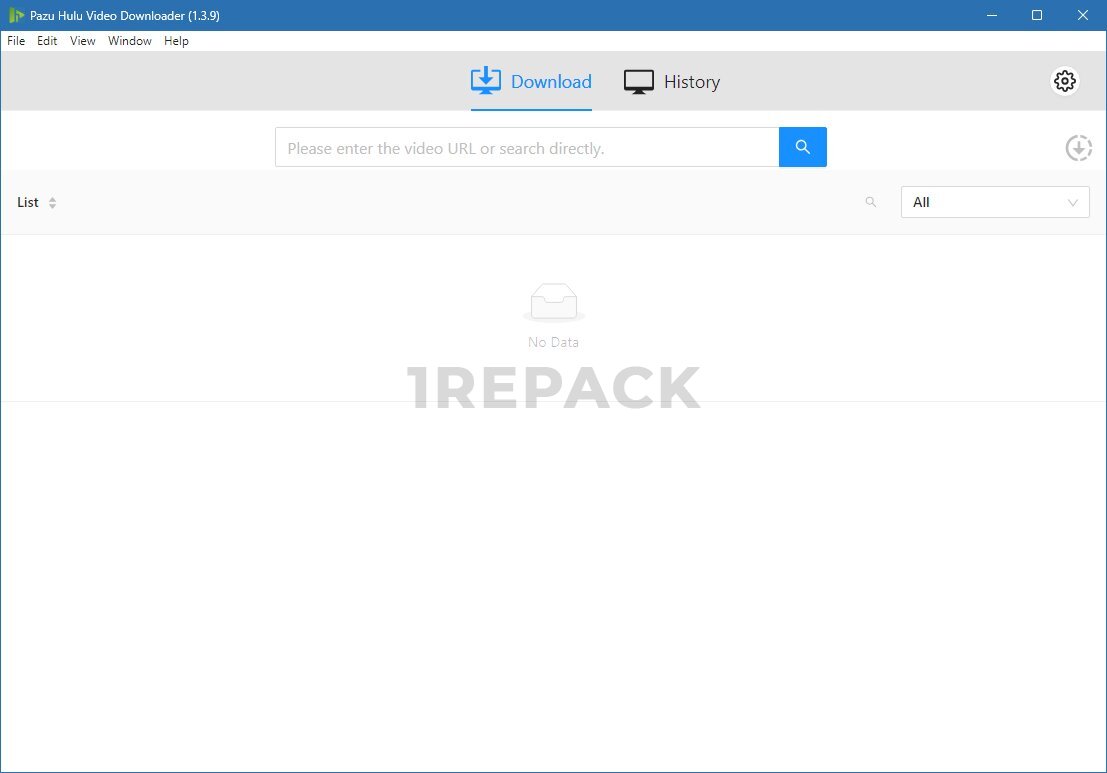
Task: Open the All filter dropdown
Action: 985,202
